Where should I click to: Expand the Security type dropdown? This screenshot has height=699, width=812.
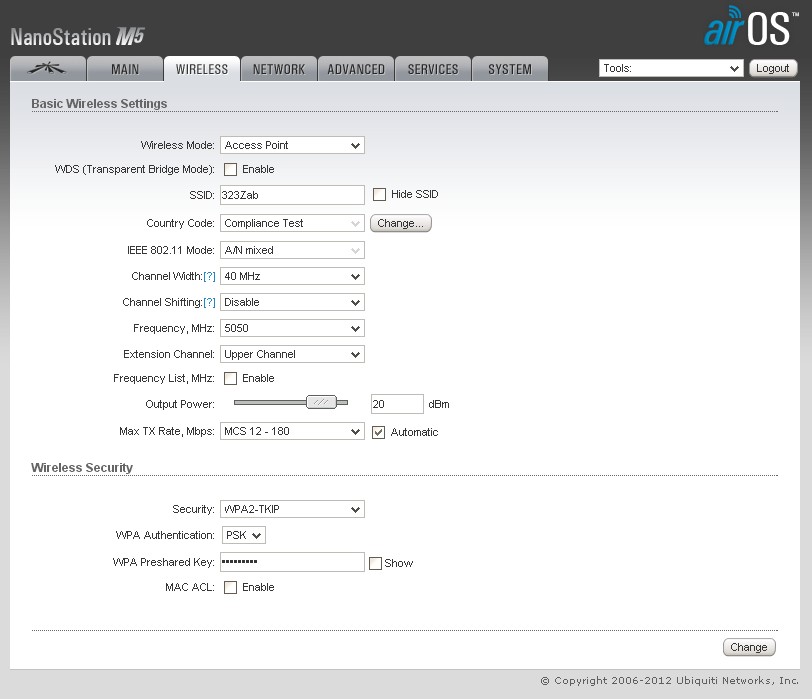pos(292,509)
